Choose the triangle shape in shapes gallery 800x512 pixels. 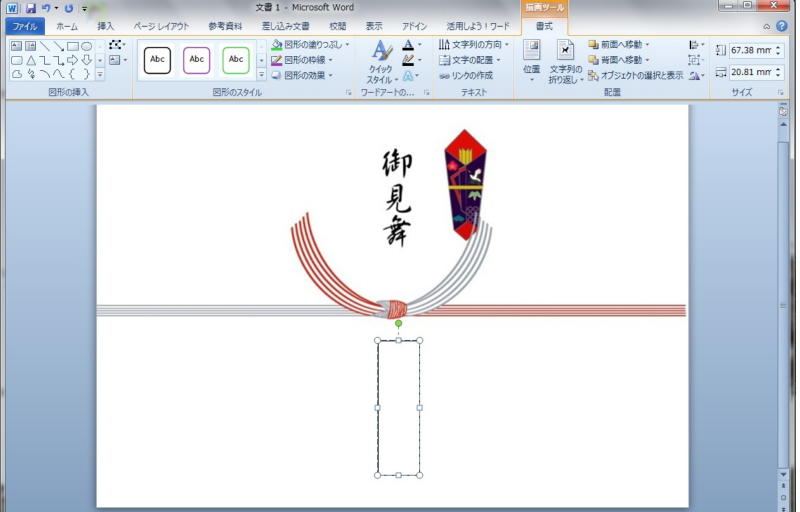coord(31,60)
